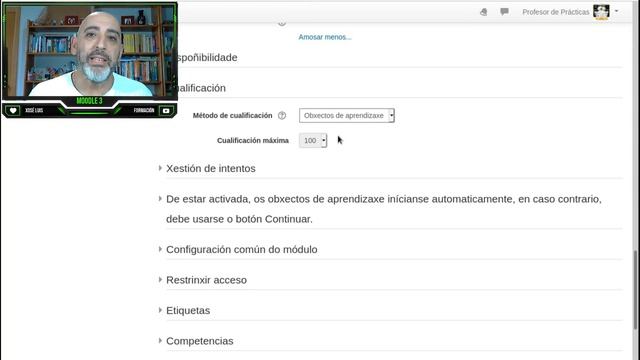This screenshot has width=640, height=360.
Task: Expand the Etiquetas section
Action: pyautogui.click(x=188, y=311)
